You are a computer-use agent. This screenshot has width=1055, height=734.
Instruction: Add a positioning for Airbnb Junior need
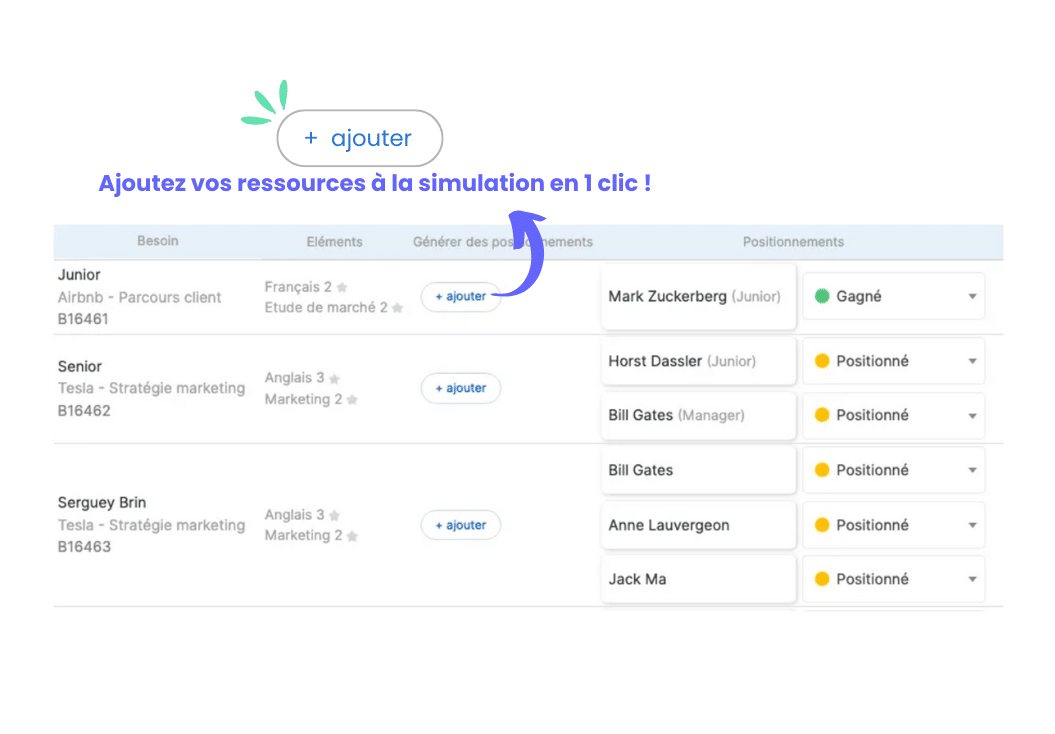[x=461, y=297]
